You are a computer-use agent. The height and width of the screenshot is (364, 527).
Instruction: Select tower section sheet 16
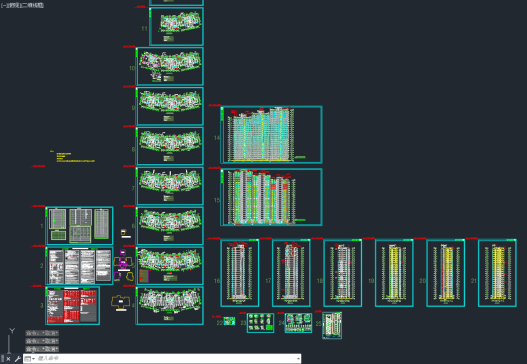click(x=240, y=273)
